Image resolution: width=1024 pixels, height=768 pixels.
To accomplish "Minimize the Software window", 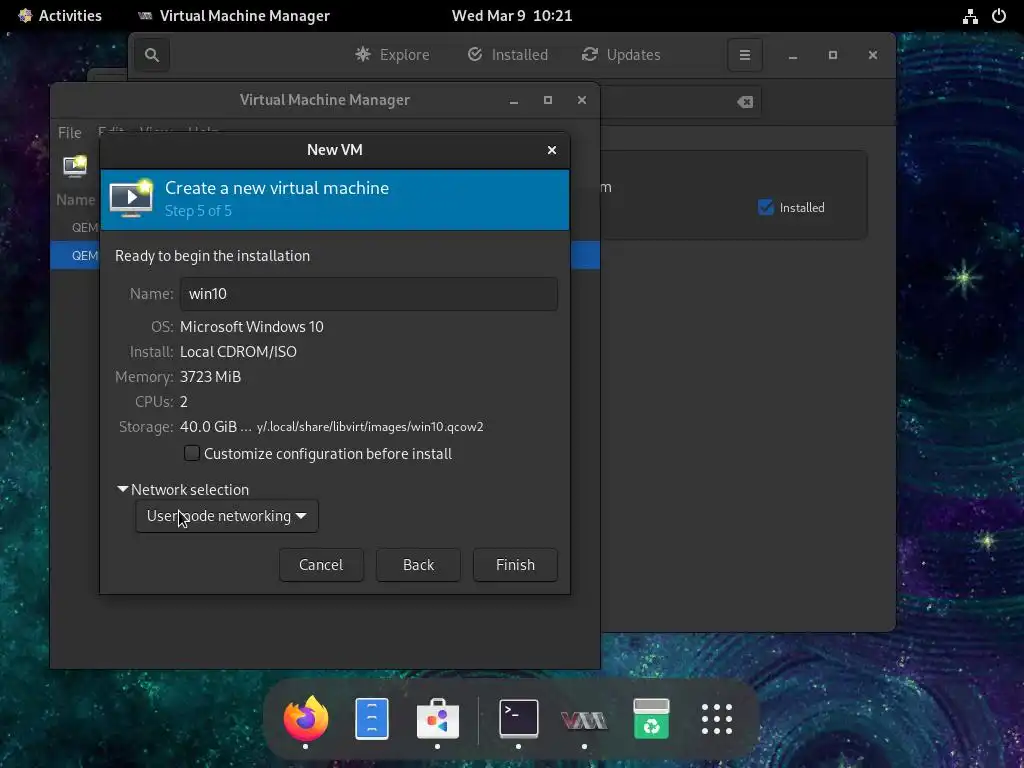I will tap(793, 56).
